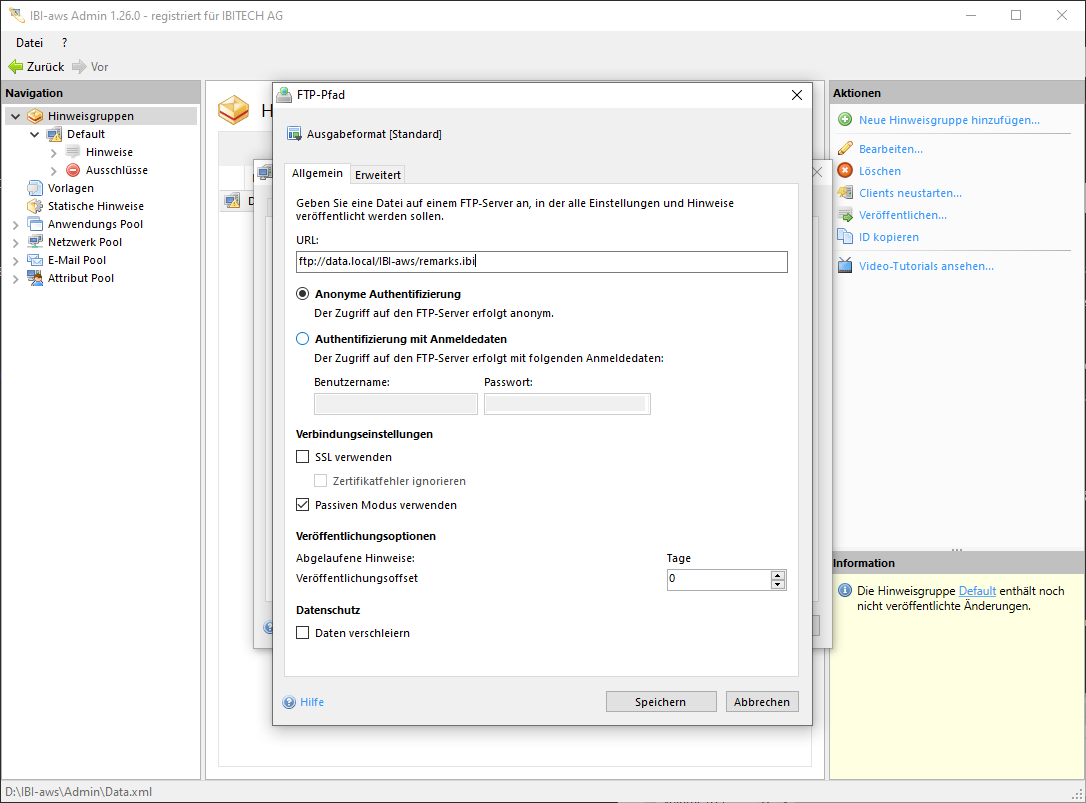Expand the Anwendungs Pool tree node
Image resolution: width=1086 pixels, height=803 pixels.
16,224
